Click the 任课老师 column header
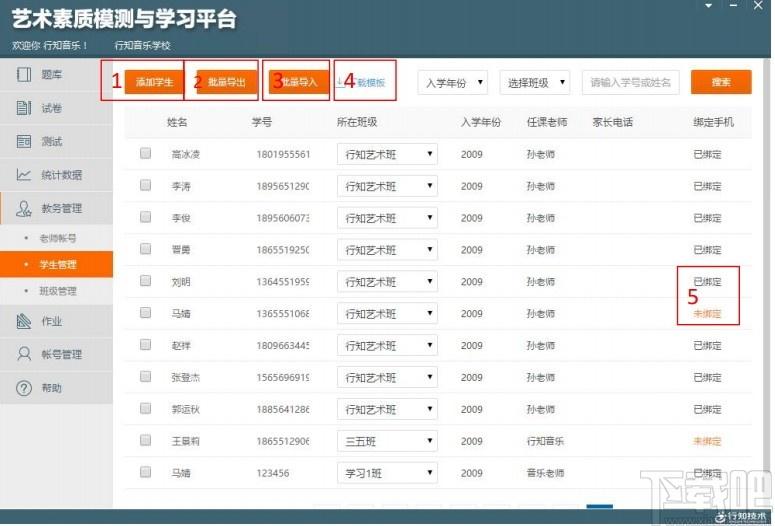 pyautogui.click(x=547, y=122)
